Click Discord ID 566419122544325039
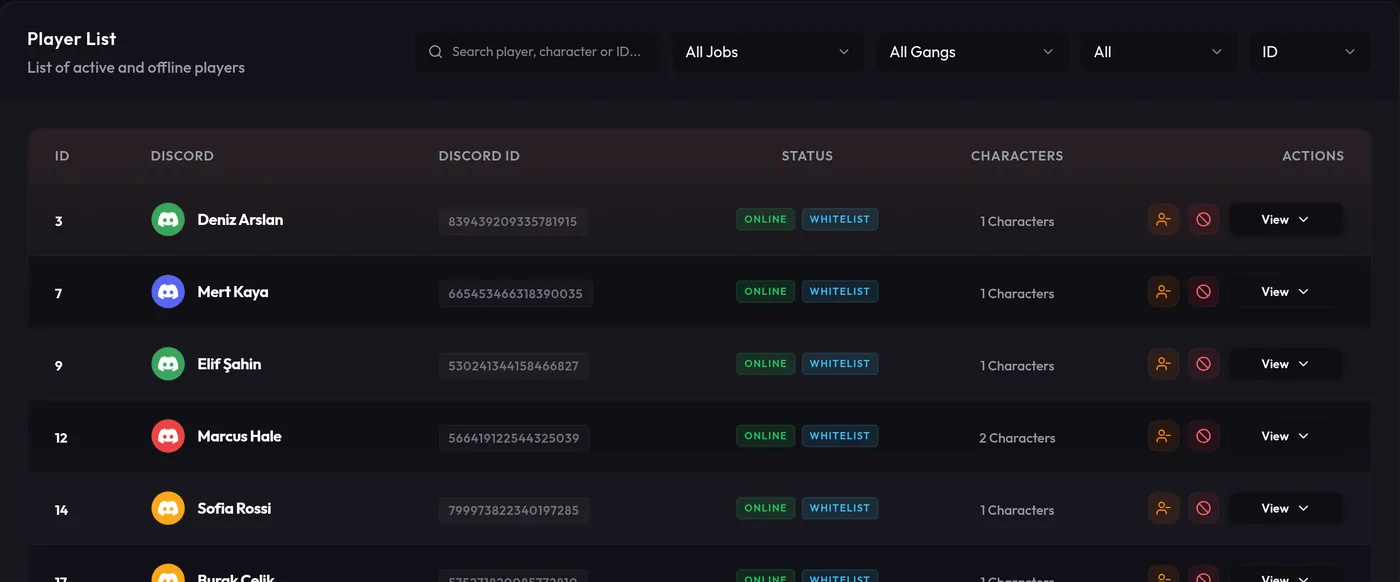 514,438
